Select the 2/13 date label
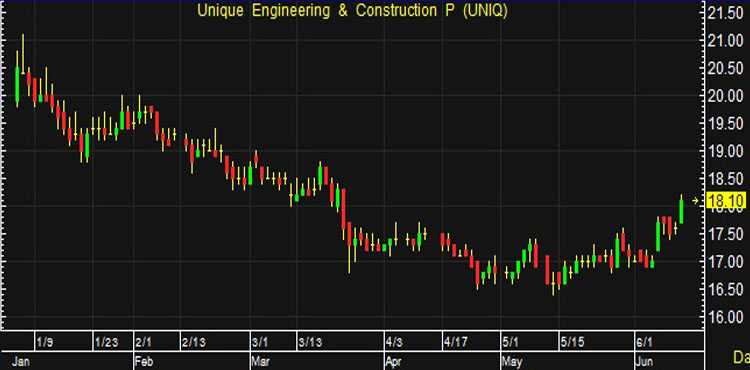This screenshot has height=370, width=750. (194, 342)
